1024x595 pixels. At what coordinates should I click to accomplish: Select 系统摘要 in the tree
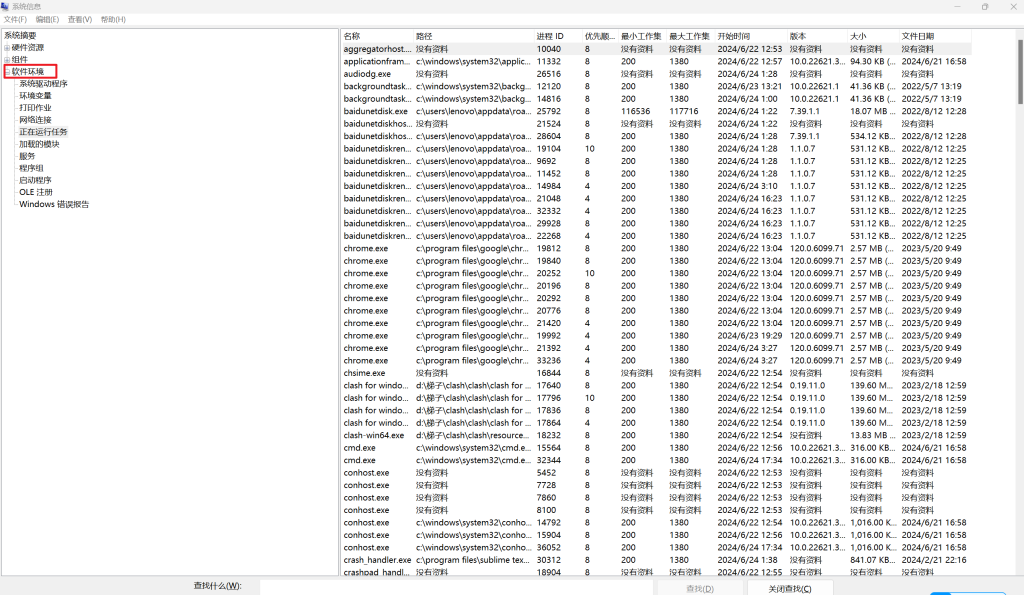[x=20, y=35]
